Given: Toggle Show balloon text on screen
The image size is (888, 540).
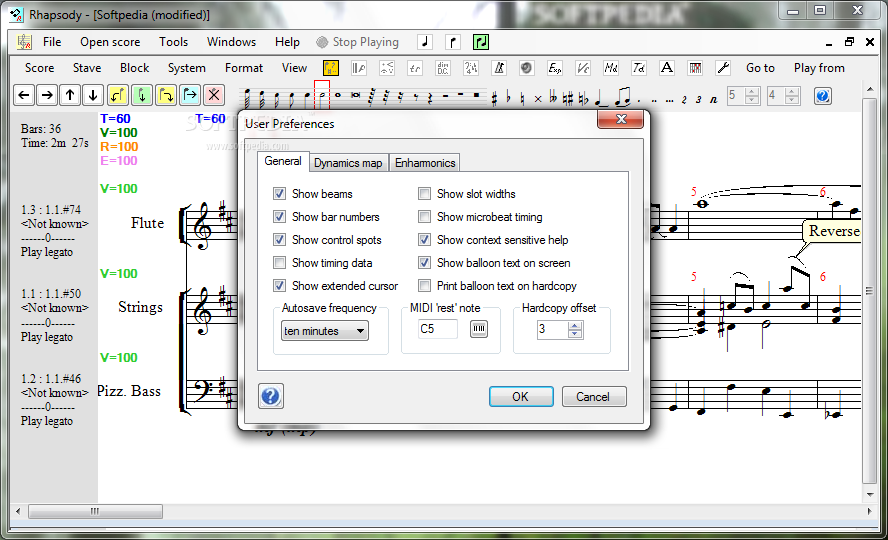Looking at the screenshot, I should click(424, 263).
